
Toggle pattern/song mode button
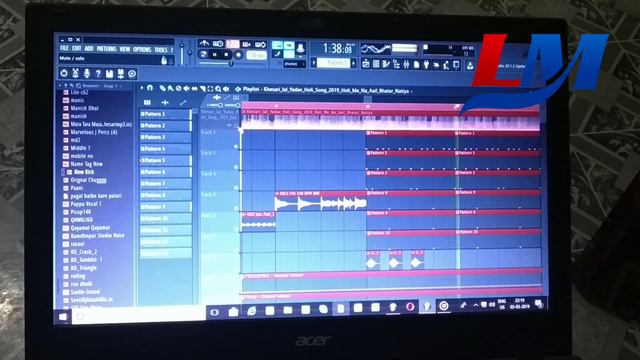tap(203, 54)
